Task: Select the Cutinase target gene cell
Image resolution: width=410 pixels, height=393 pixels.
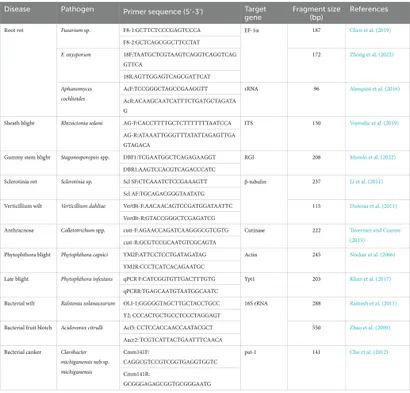Action: 254,230
